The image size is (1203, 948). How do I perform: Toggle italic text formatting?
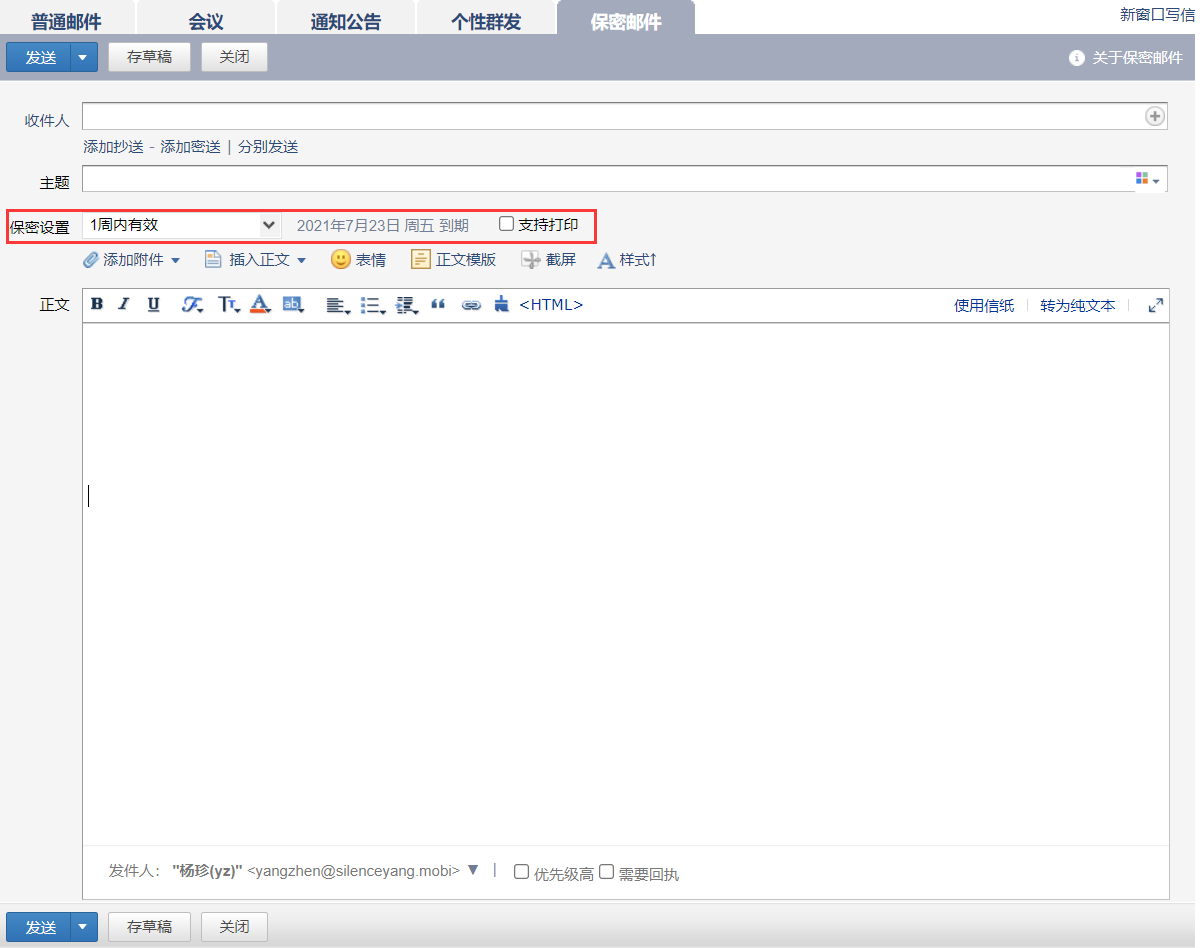pos(124,305)
